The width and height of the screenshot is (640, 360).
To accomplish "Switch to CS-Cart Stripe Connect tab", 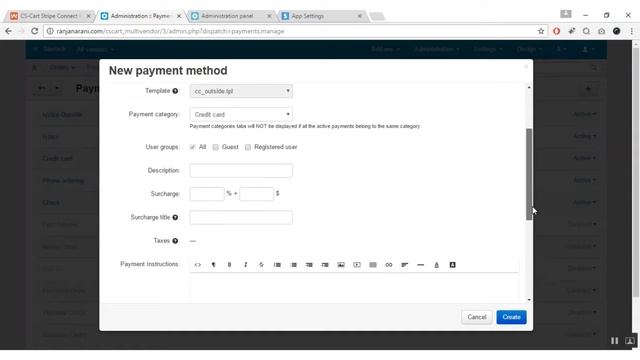I will (x=50, y=16).
